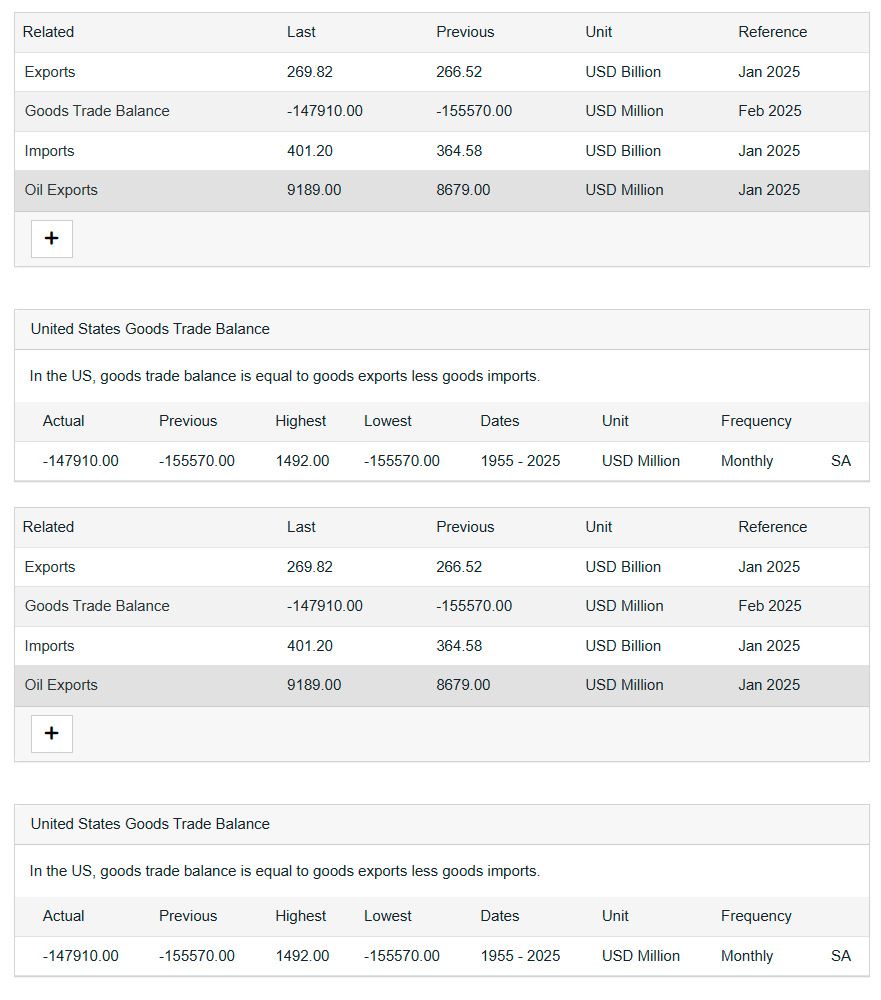Open the Imports link in the upper table
Image resolution: width=881 pixels, height=1000 pixels.
49,151
